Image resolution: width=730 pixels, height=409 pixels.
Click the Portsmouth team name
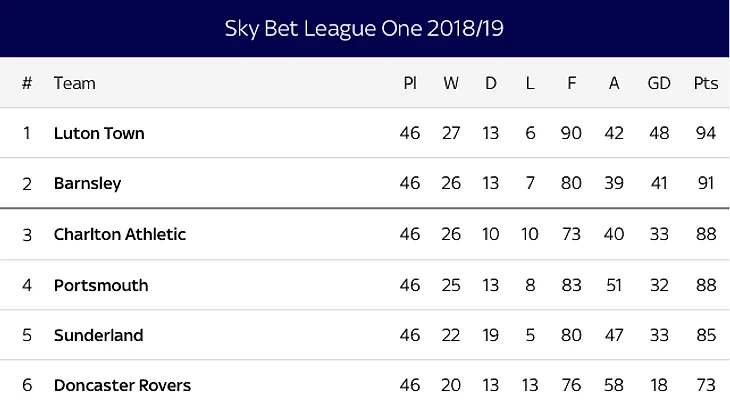(101, 285)
